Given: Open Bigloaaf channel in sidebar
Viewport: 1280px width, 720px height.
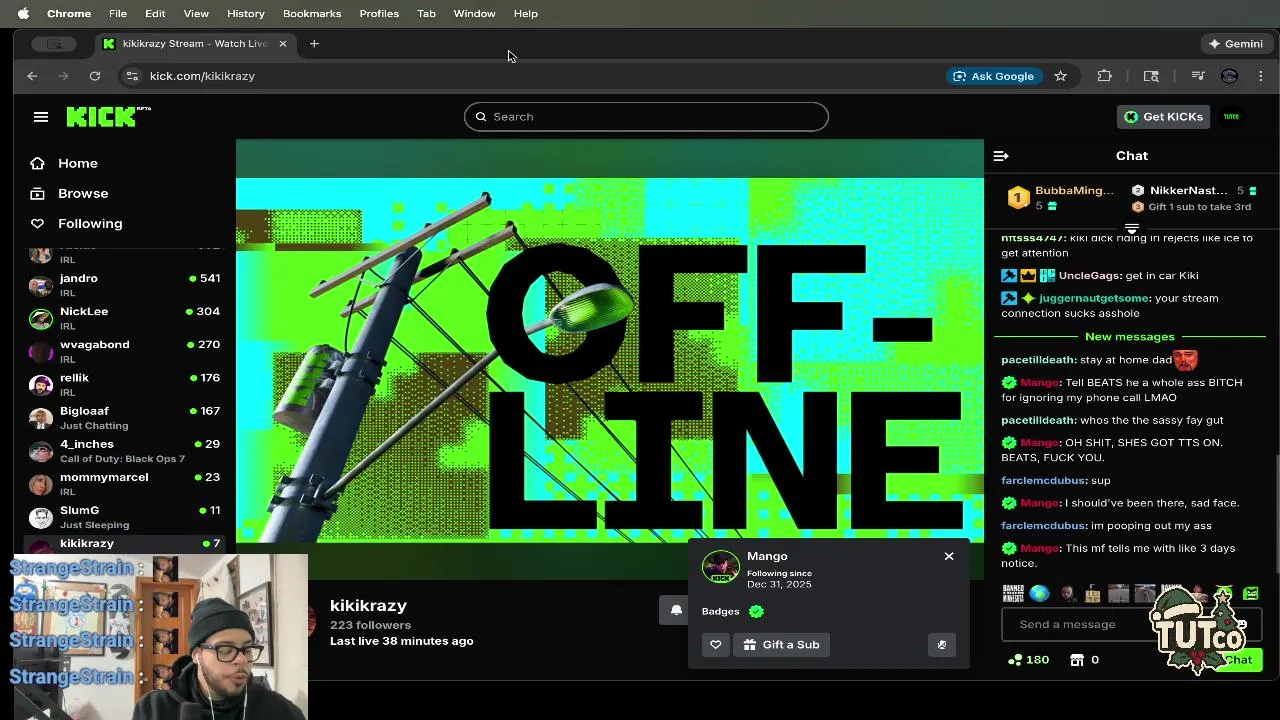Looking at the screenshot, I should coord(125,417).
